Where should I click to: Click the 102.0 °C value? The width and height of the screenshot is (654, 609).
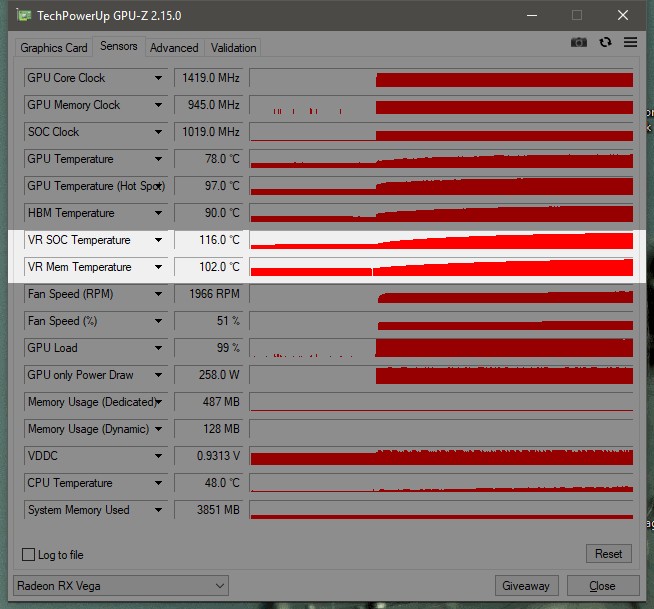pos(209,267)
